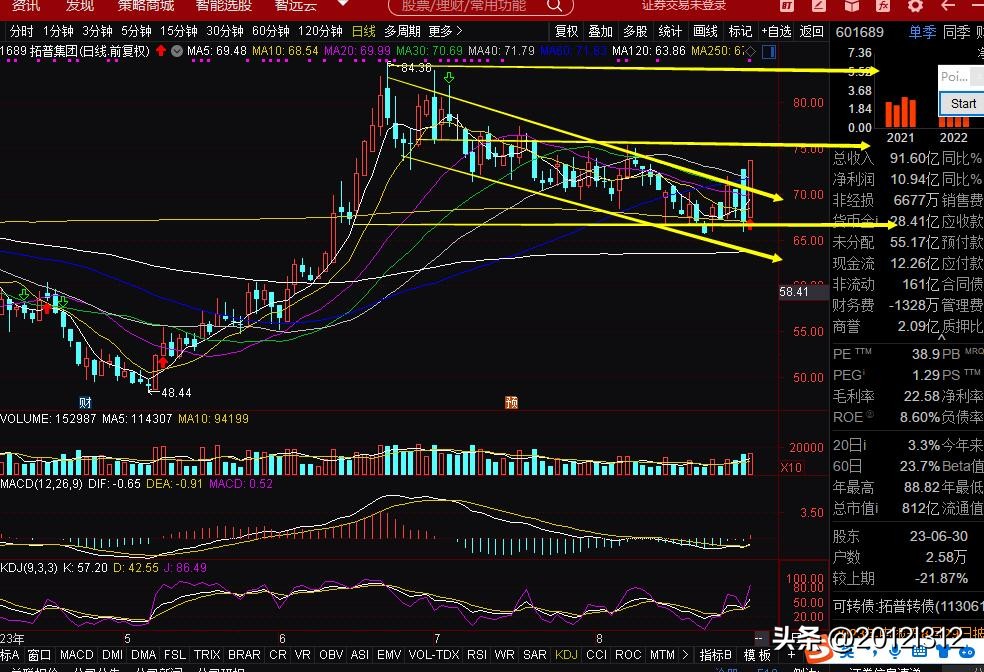Click 统计 statistics button
The image size is (984, 672).
click(x=670, y=31)
